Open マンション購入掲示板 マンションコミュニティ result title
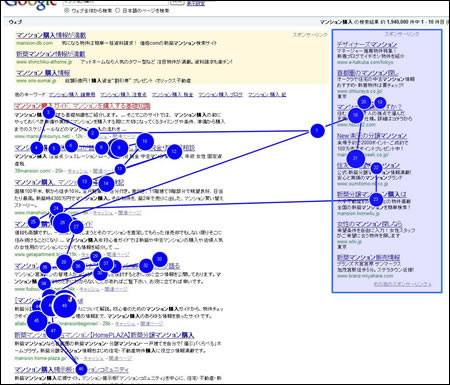This screenshot has height=385, width=450. coord(71,370)
